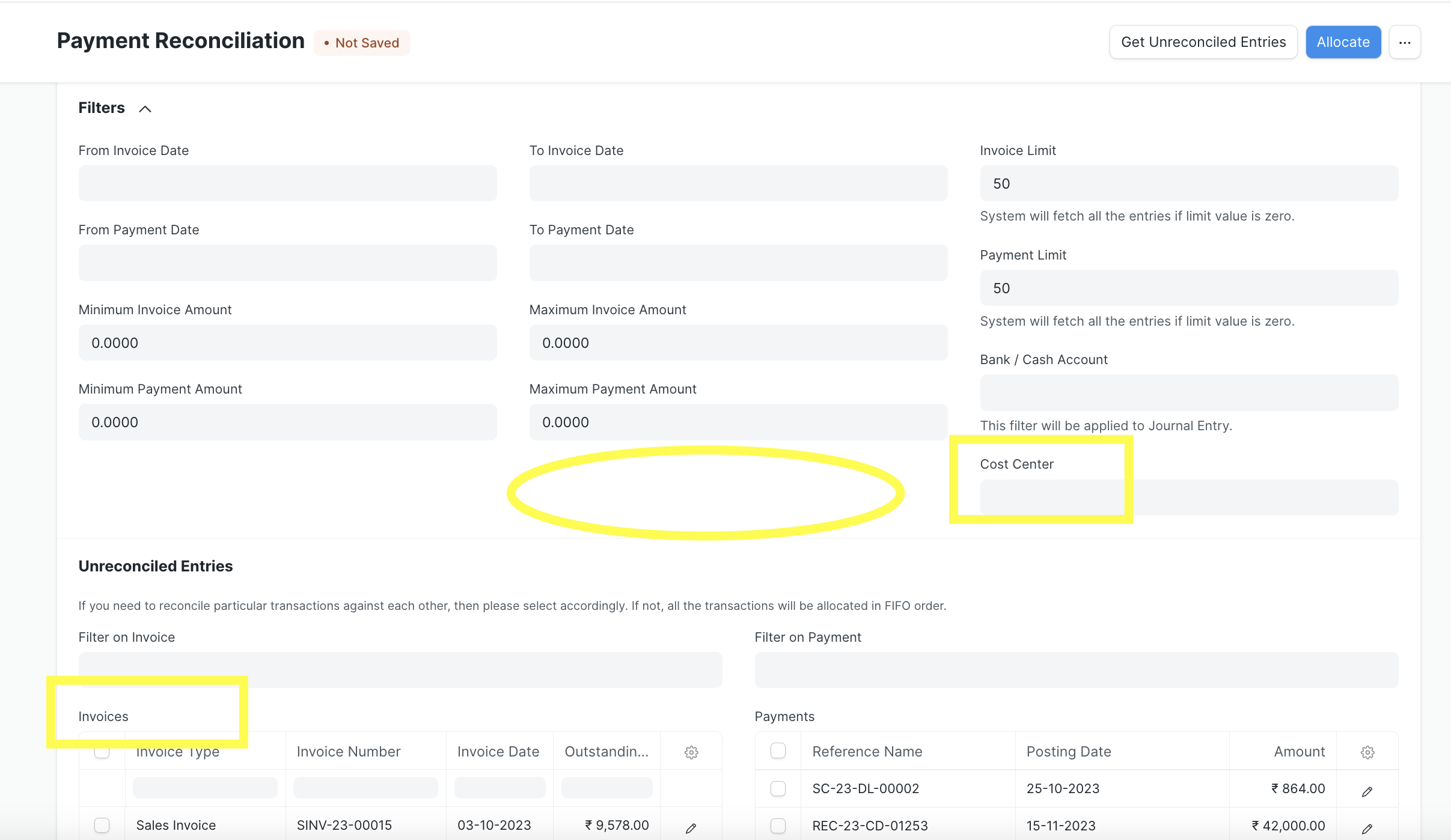Select the checkbox for payment SC-23-DL-00002
The height and width of the screenshot is (840, 1451).
click(778, 788)
